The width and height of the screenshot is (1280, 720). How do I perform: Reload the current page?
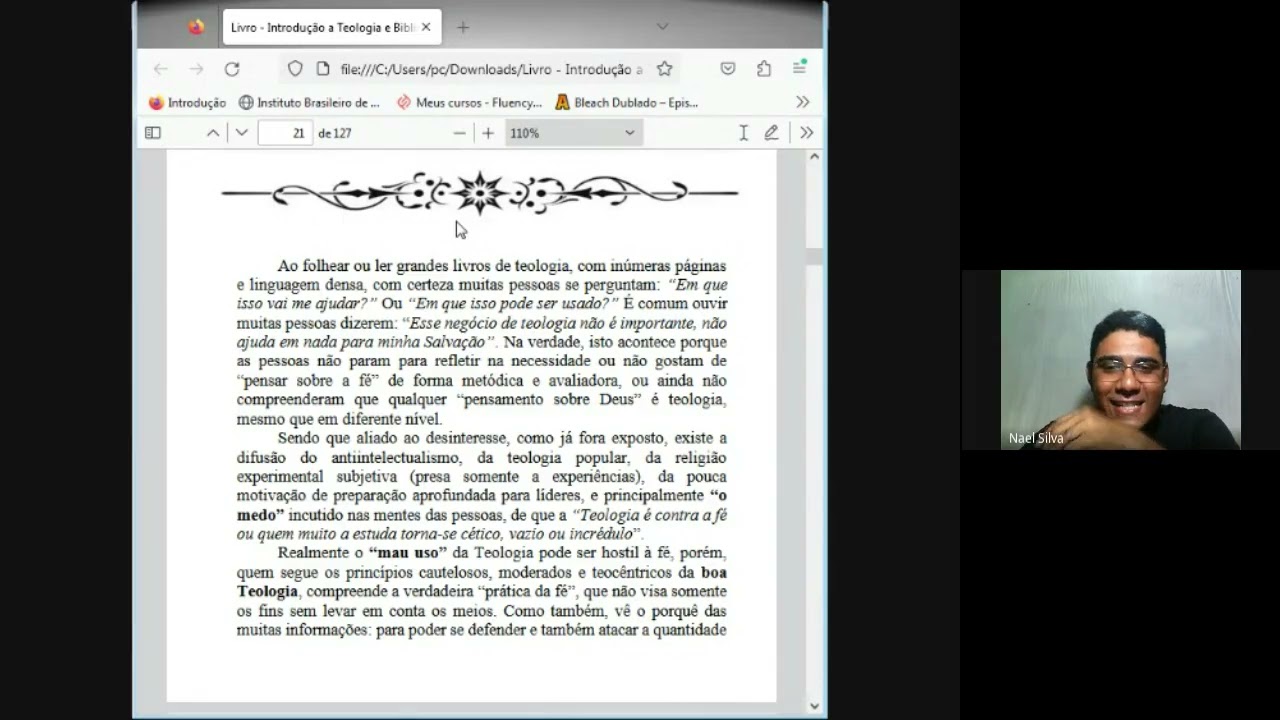232,69
